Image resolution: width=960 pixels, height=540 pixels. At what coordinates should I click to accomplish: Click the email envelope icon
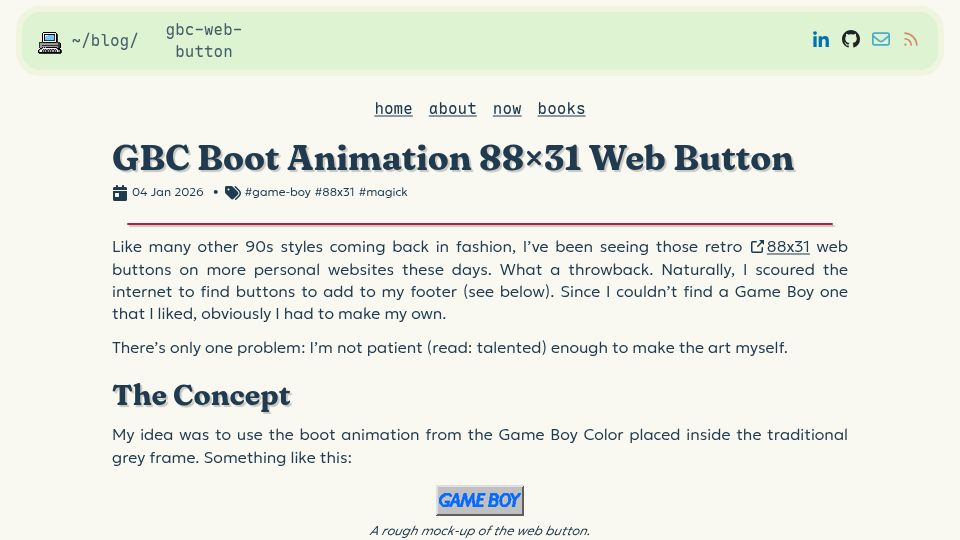880,40
